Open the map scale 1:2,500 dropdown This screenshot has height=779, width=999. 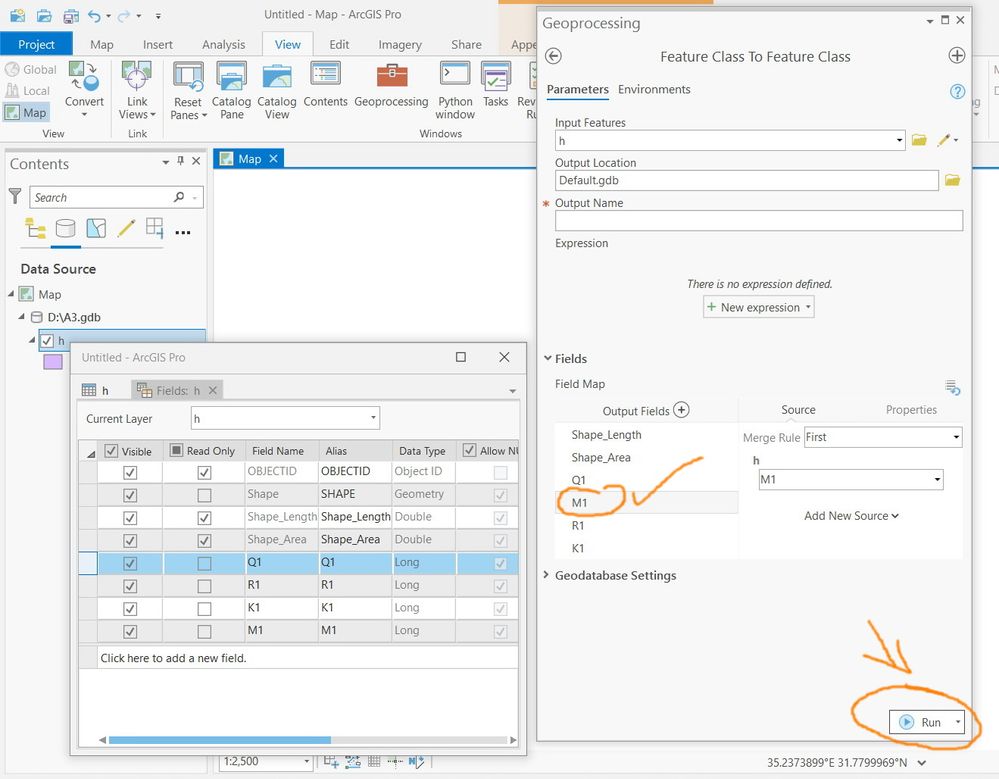[306, 761]
